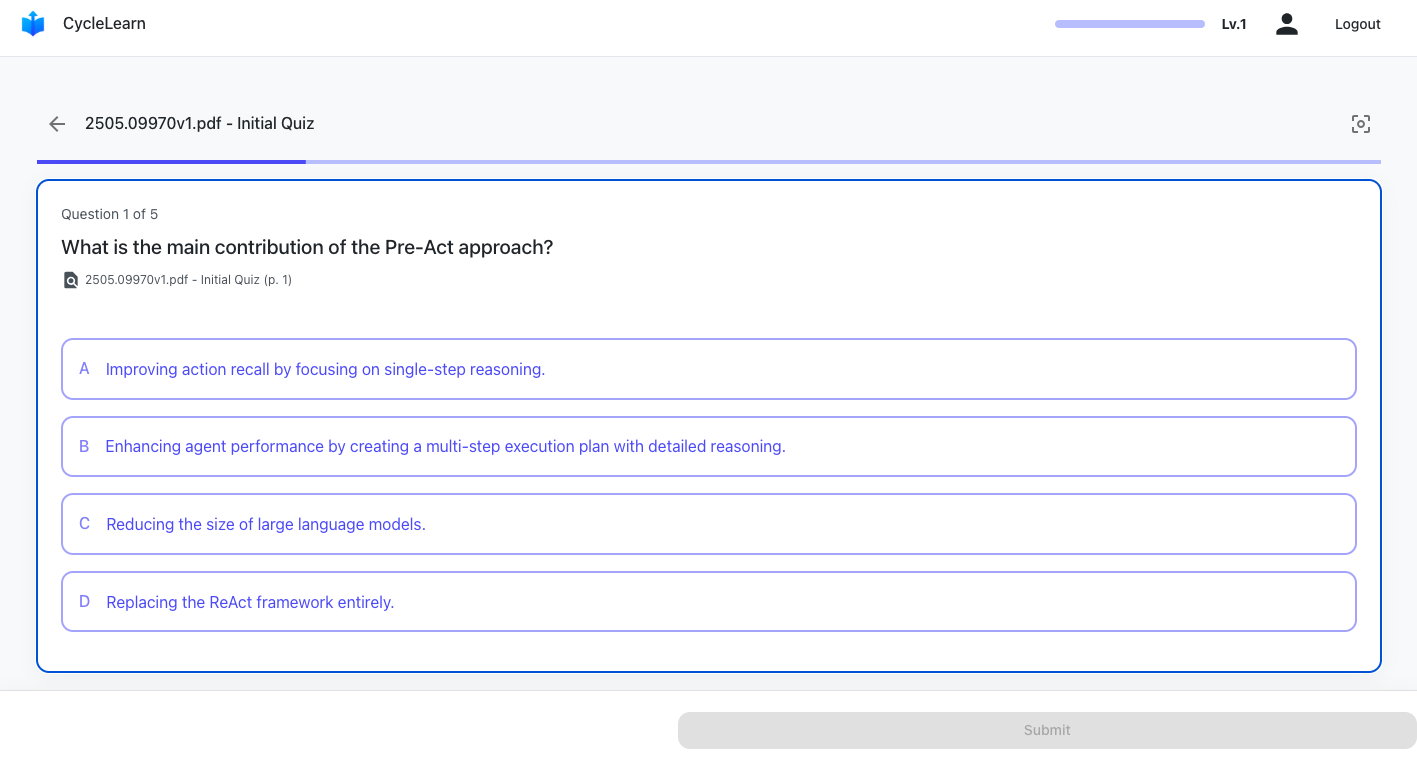The width and height of the screenshot is (1417, 761).
Task: Click the Lv.1 level indicator
Action: click(1233, 24)
